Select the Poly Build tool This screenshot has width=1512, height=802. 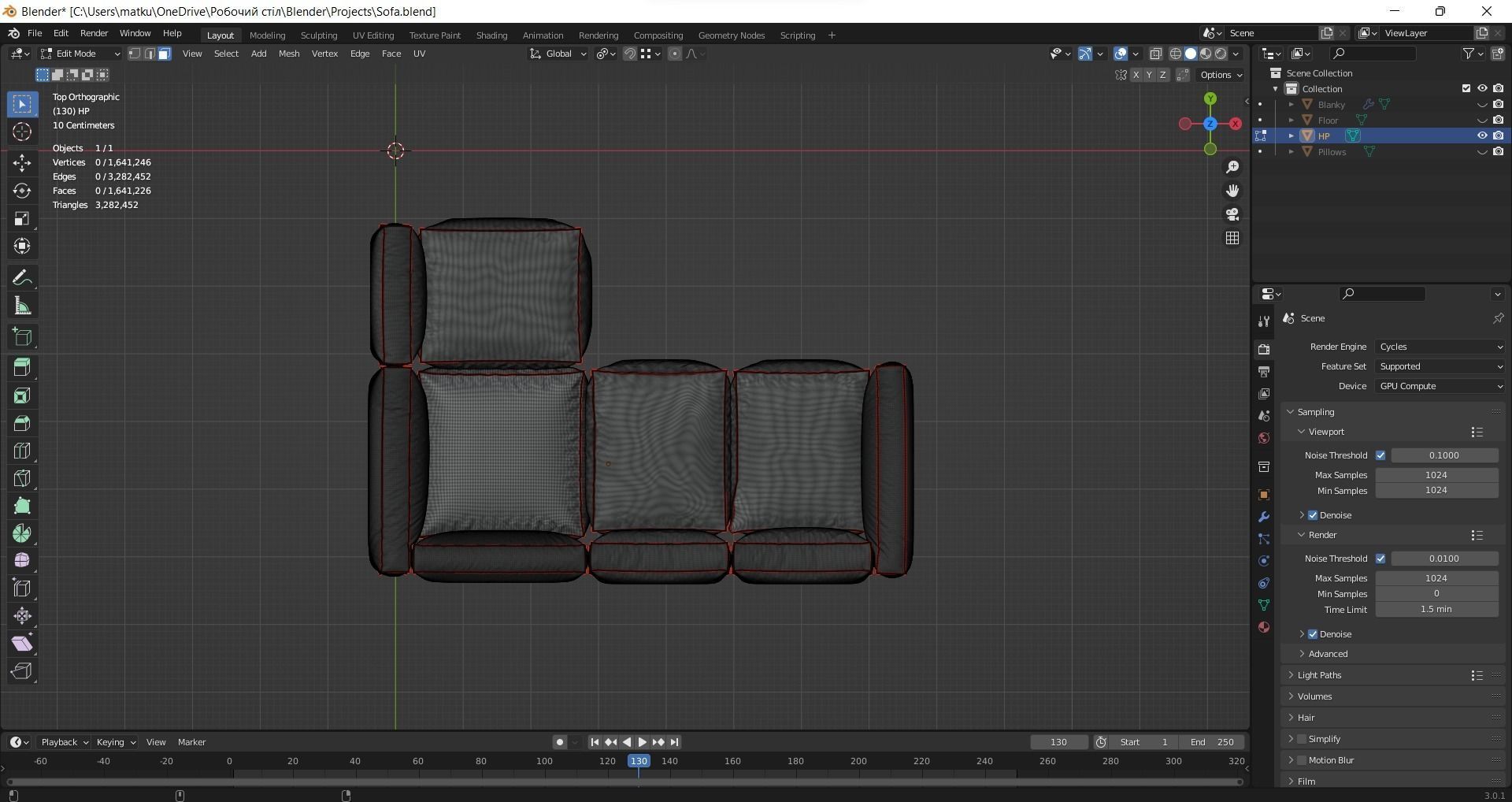[22, 506]
